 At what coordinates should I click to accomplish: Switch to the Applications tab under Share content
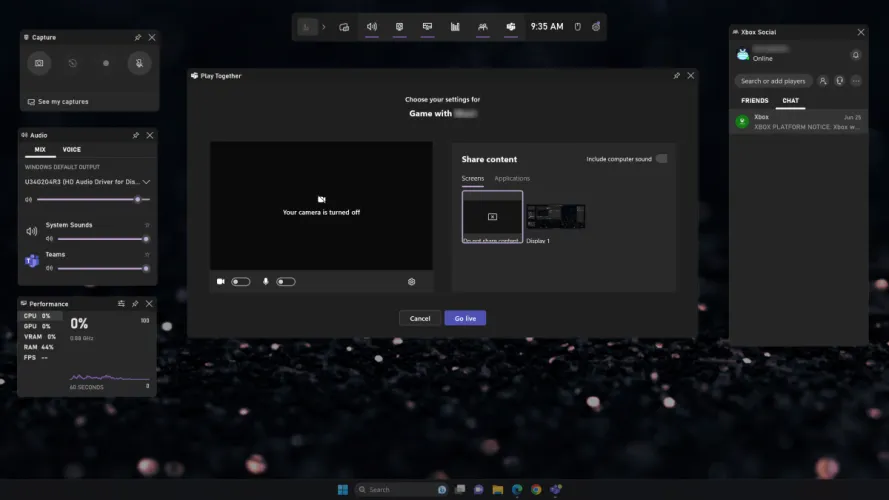pyautogui.click(x=512, y=178)
